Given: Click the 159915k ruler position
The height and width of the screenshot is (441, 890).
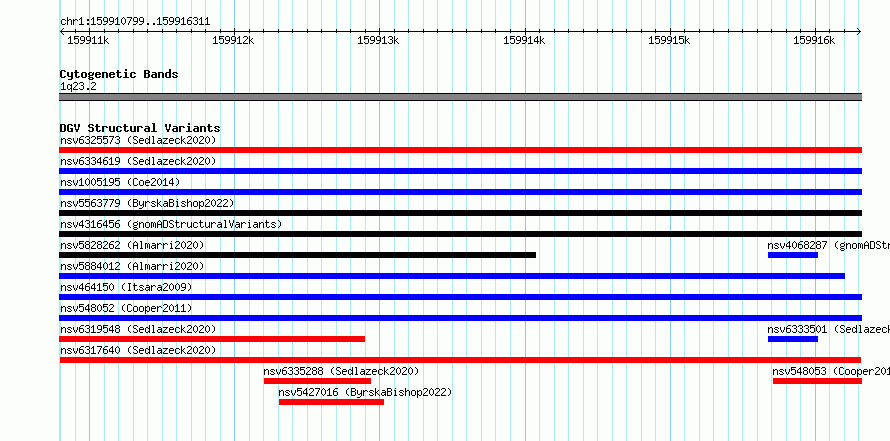Looking at the screenshot, I should tap(669, 40).
